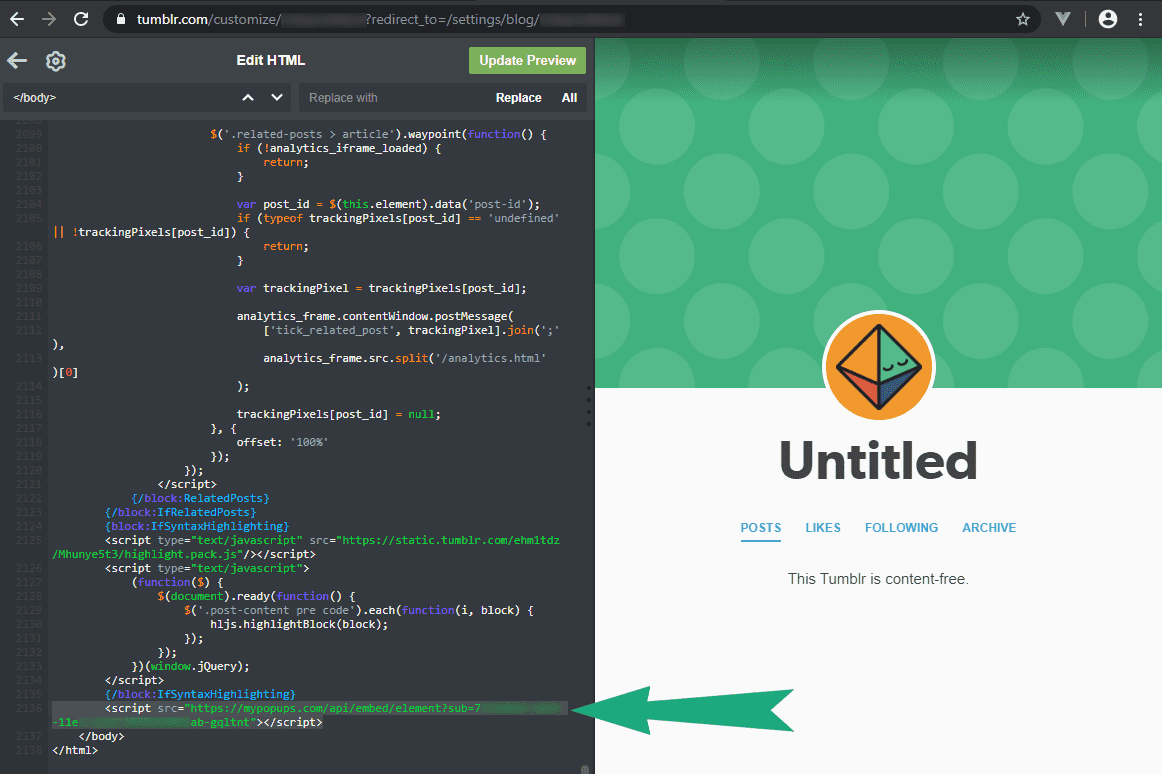Click the Update Preview button

click(x=527, y=60)
